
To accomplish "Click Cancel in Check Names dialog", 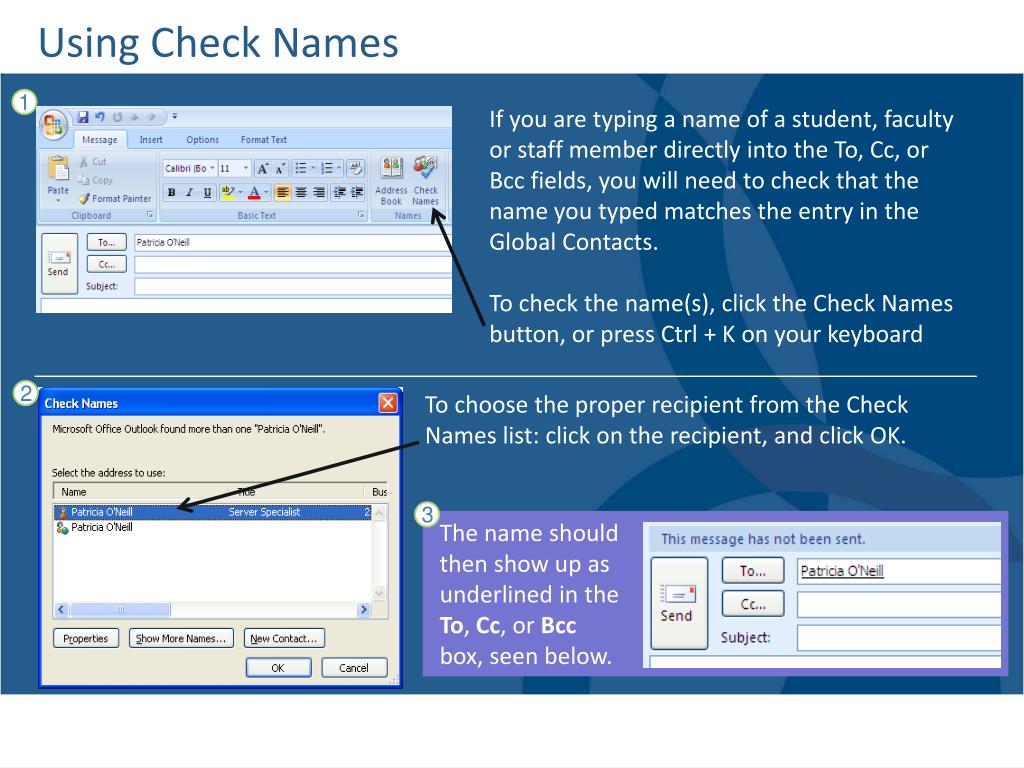I will [354, 667].
